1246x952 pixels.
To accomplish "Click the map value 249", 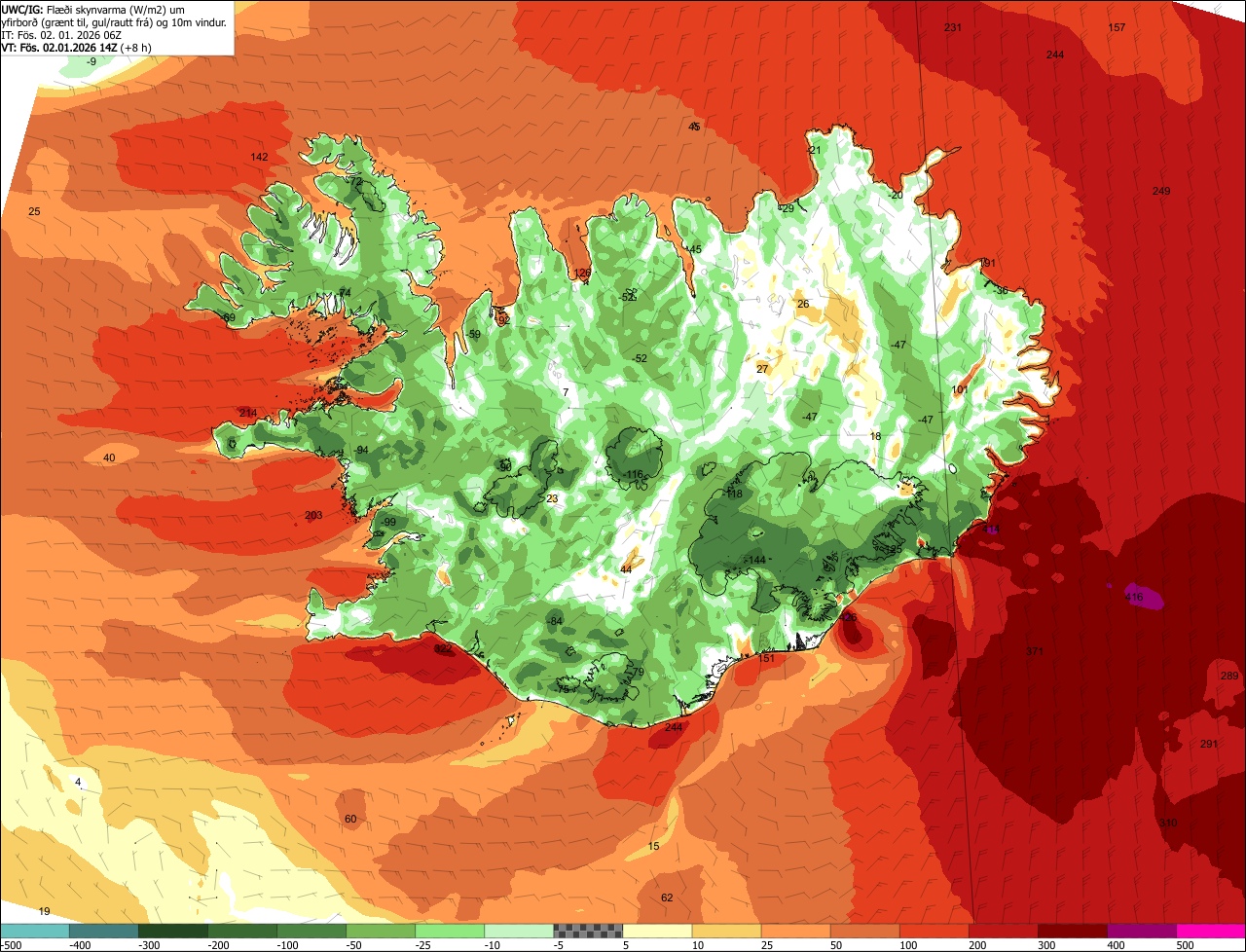I will [x=1161, y=191].
